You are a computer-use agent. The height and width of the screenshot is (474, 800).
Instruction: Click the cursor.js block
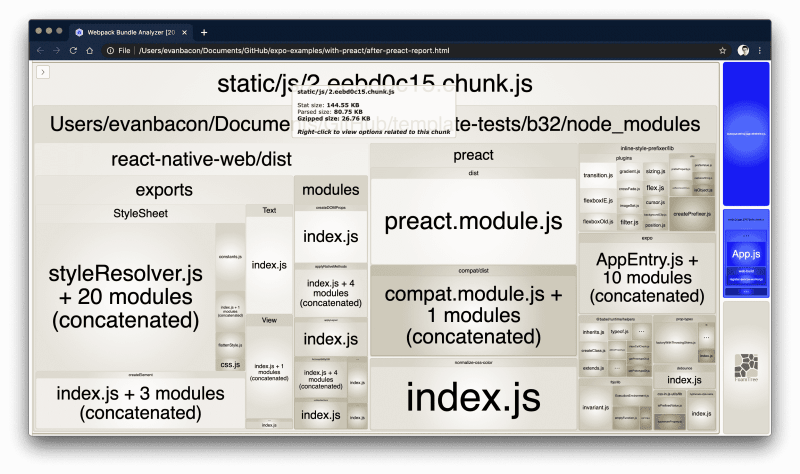tap(655, 202)
